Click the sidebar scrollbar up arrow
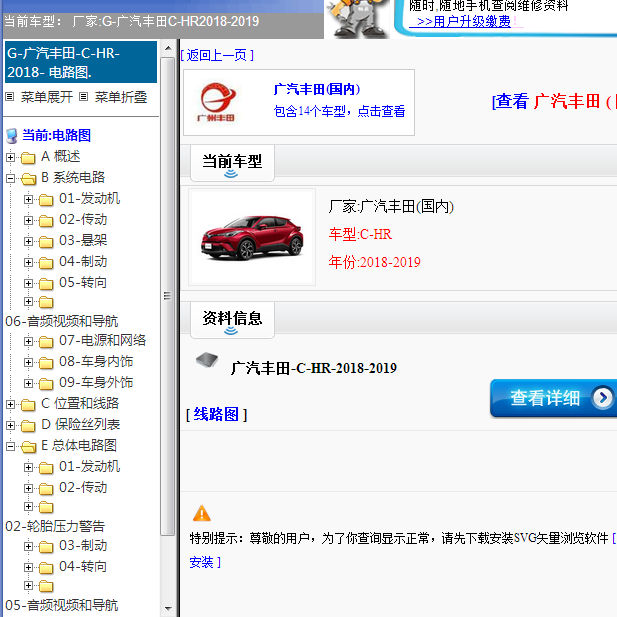The height and width of the screenshot is (617, 617). click(x=168, y=49)
